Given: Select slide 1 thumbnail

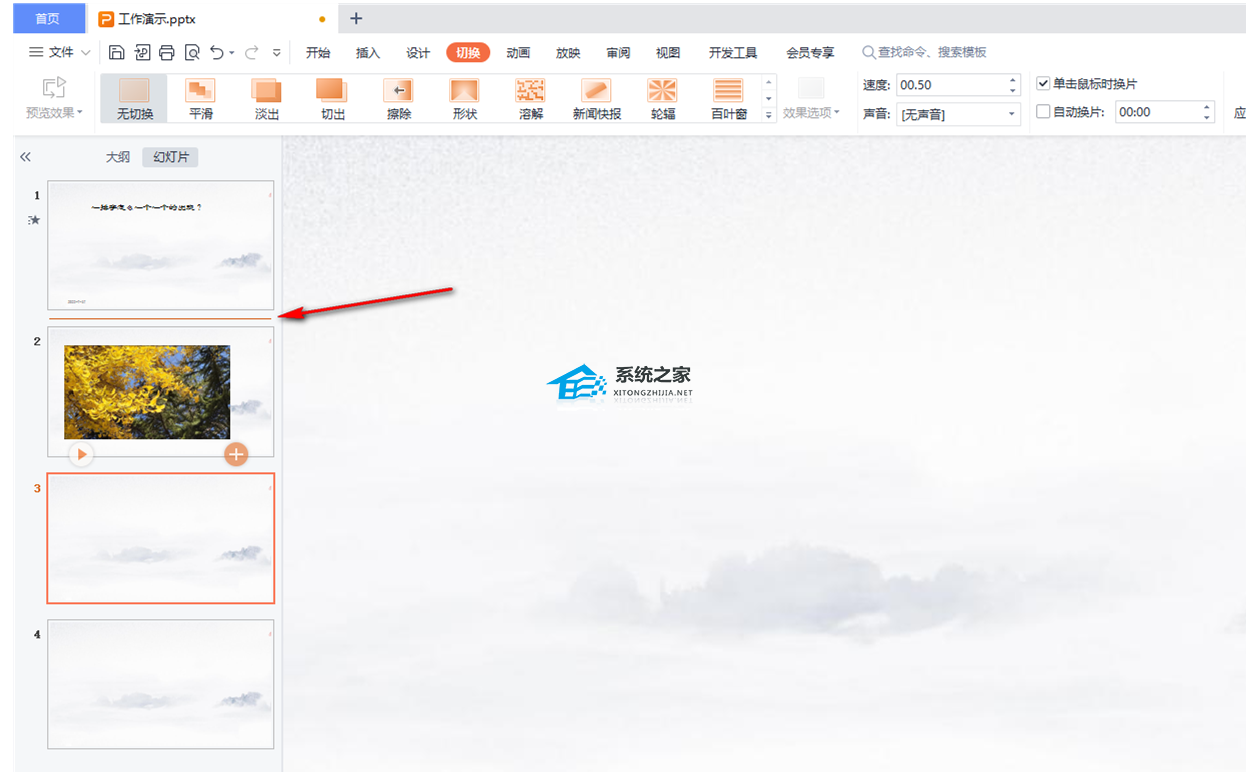Looking at the screenshot, I should click(161, 245).
